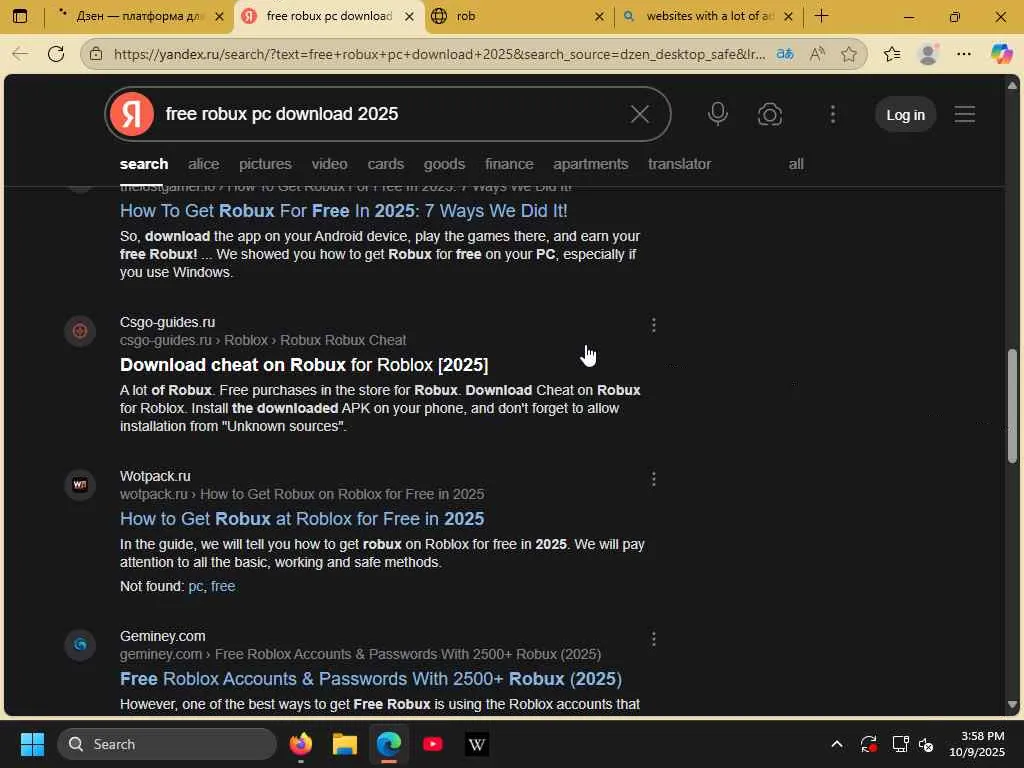
Task: Click the Wotpack.ru site name
Action: (155, 476)
